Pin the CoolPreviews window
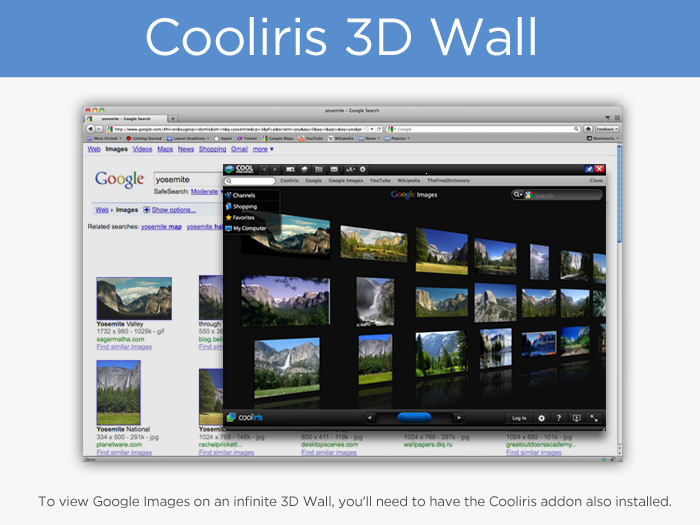 coord(589,169)
